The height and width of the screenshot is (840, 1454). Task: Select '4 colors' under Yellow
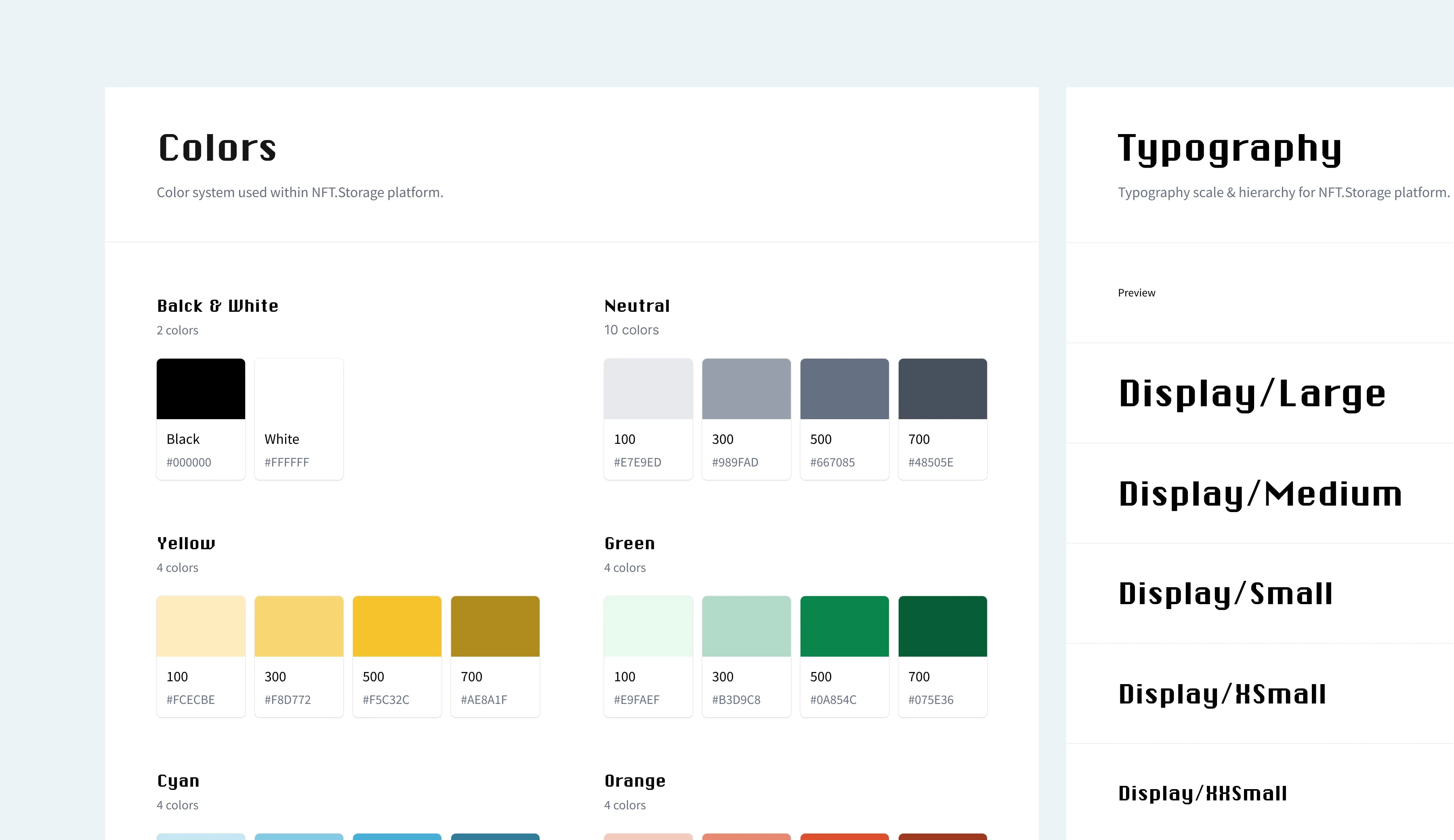point(177,568)
